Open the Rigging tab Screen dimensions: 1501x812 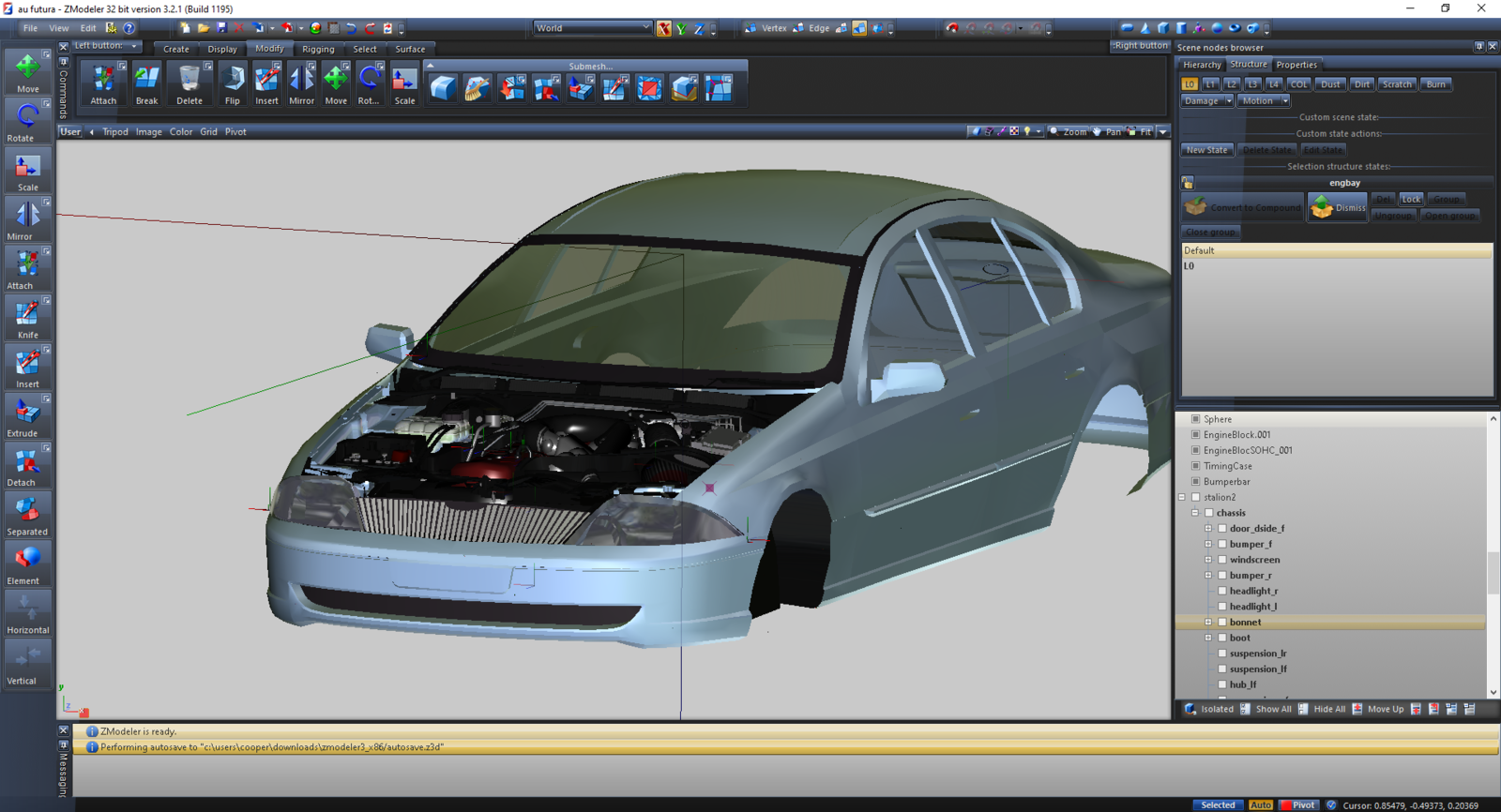[318, 49]
